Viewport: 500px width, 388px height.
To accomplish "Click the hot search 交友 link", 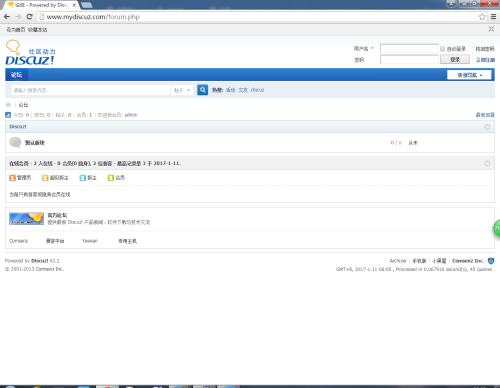I will 243,90.
